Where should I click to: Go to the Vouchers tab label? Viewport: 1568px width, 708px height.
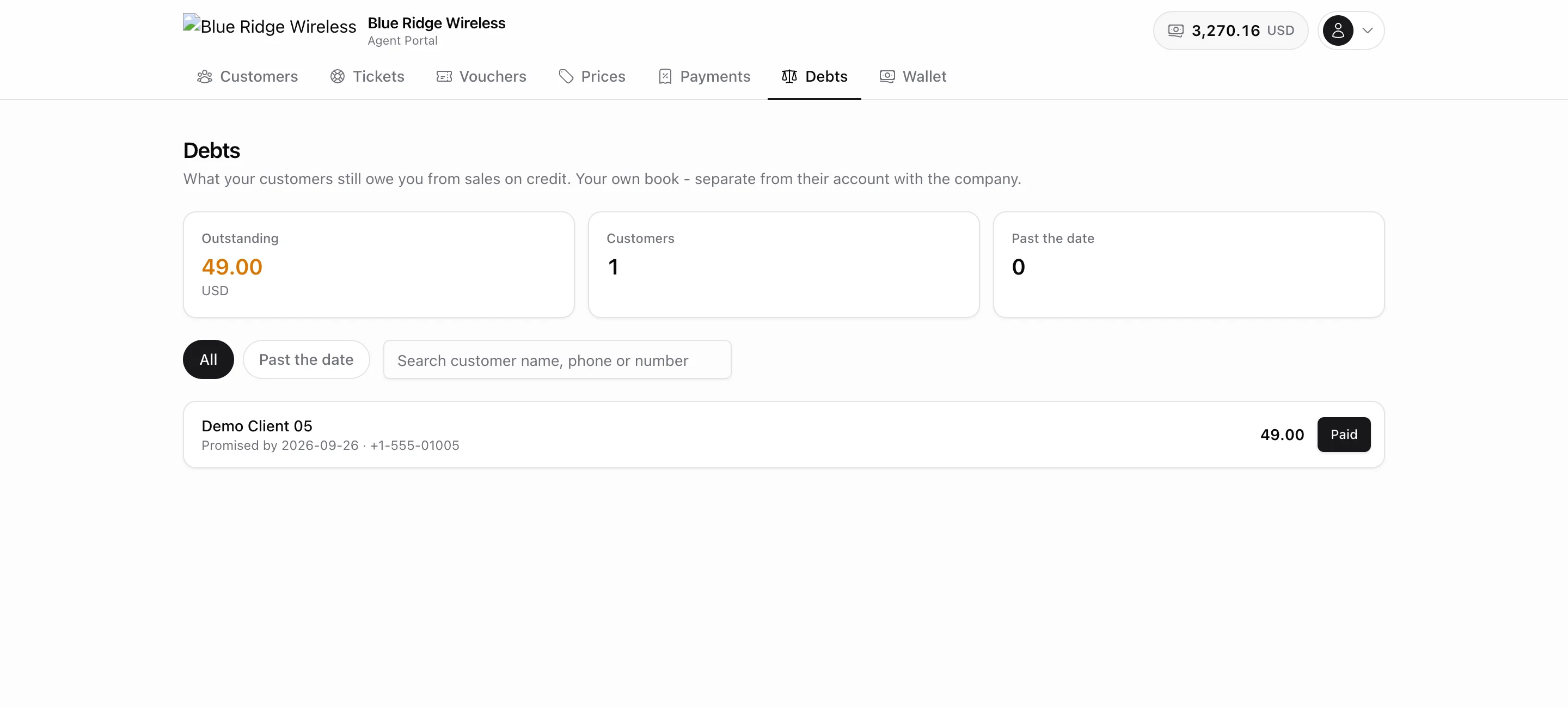(492, 76)
